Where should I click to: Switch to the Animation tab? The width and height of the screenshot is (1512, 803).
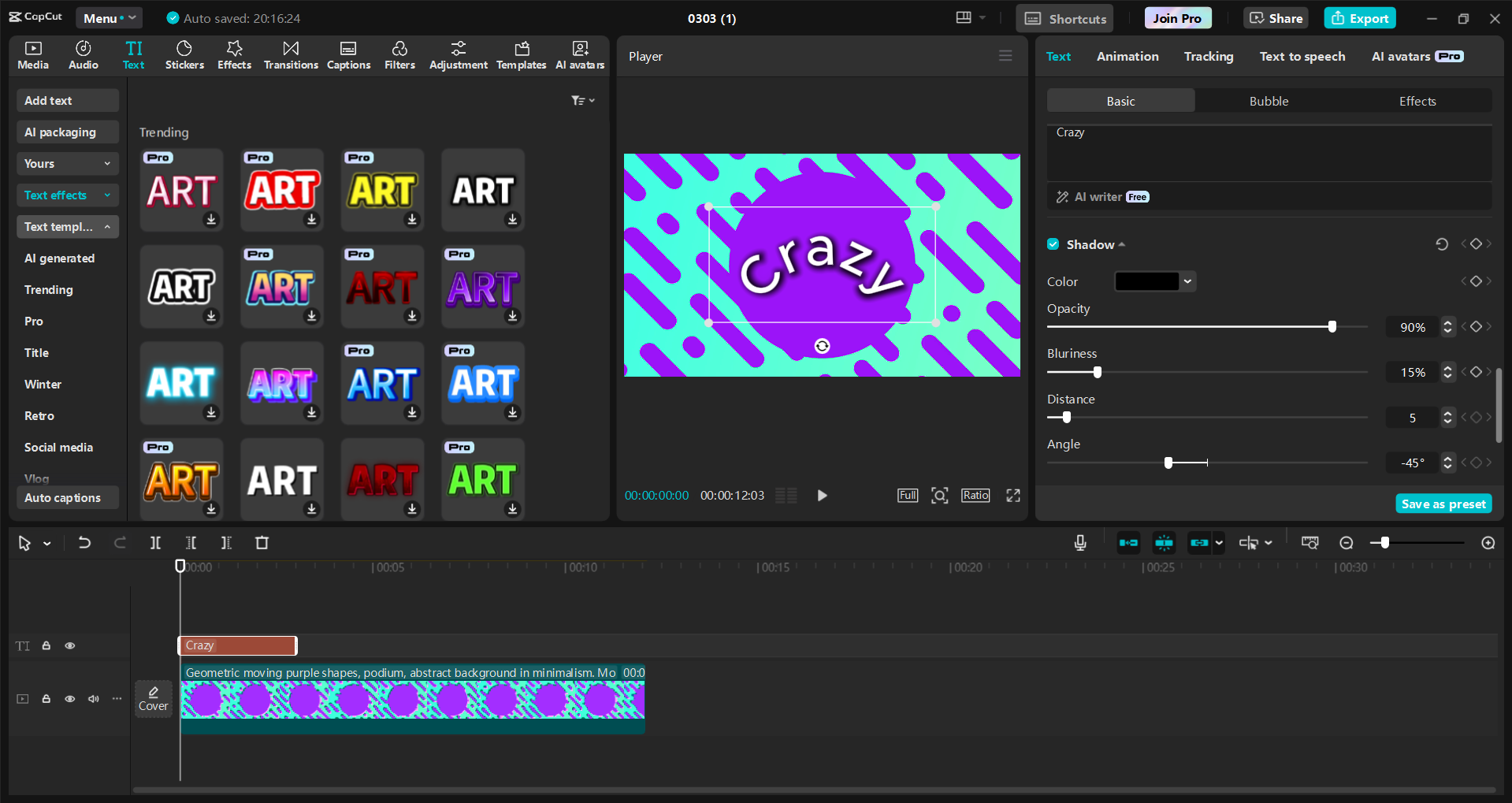coord(1127,57)
